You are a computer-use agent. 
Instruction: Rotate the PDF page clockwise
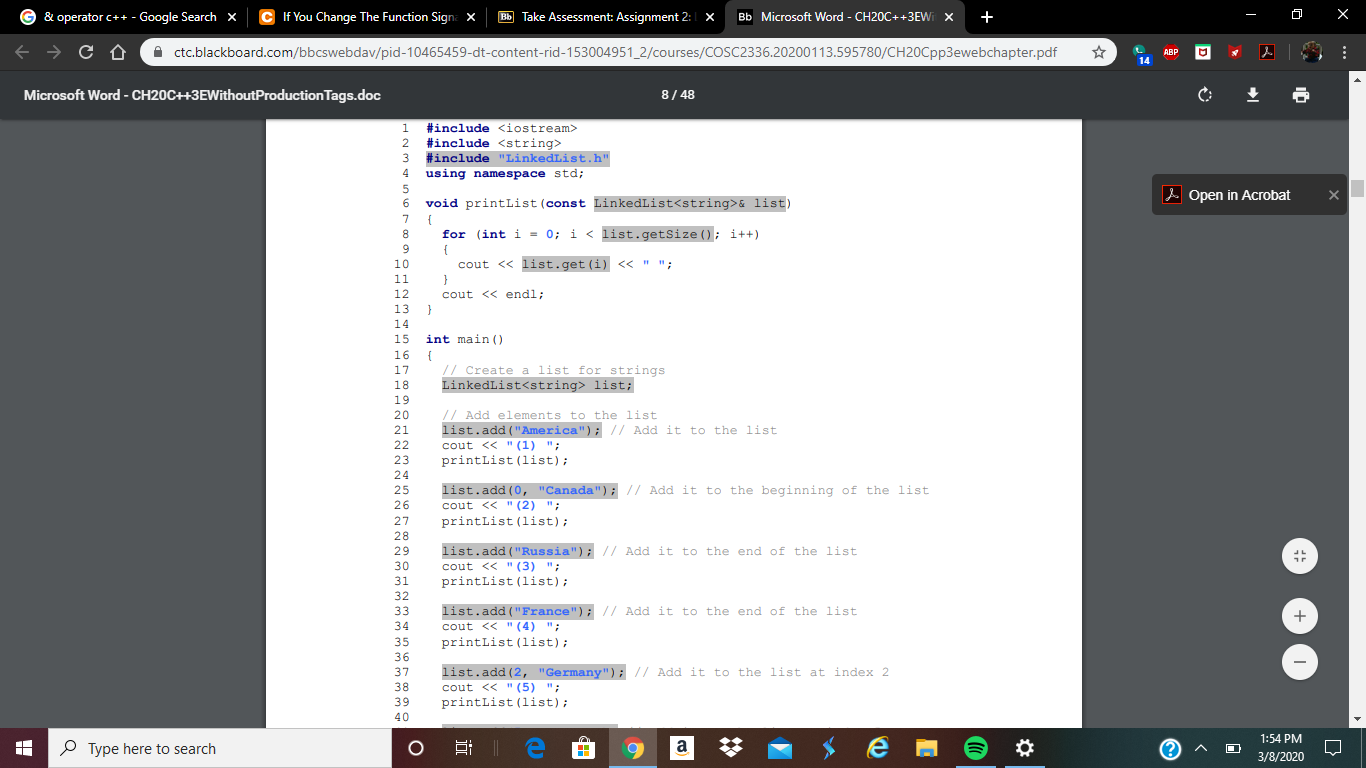(1204, 95)
